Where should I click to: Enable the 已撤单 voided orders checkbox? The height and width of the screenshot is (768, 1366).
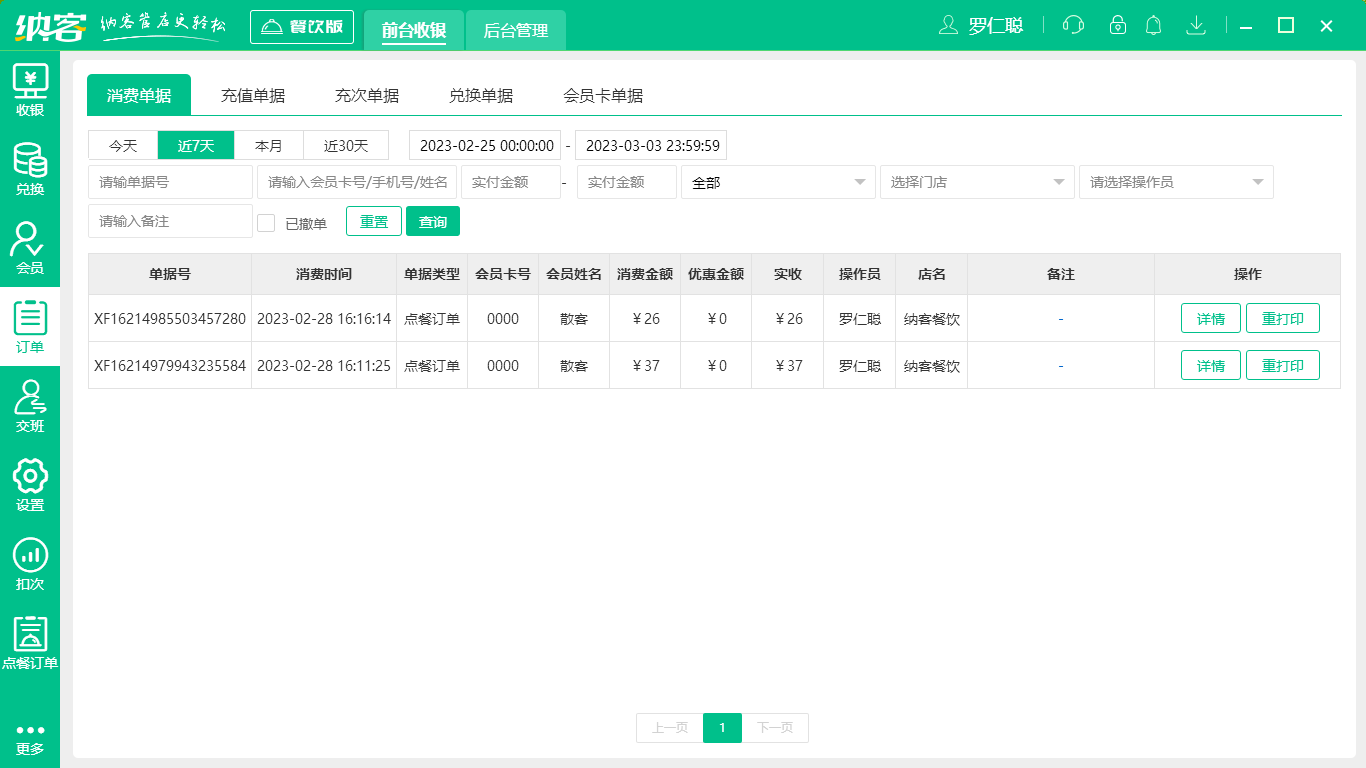266,221
